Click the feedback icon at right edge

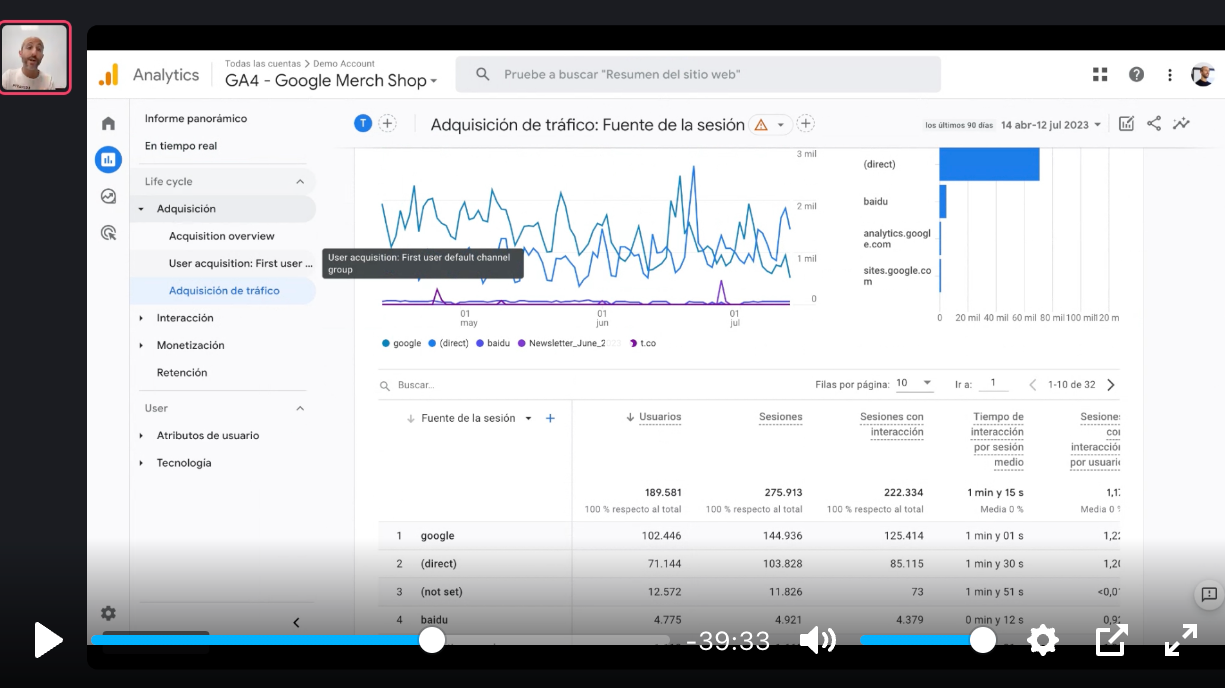coord(1209,594)
